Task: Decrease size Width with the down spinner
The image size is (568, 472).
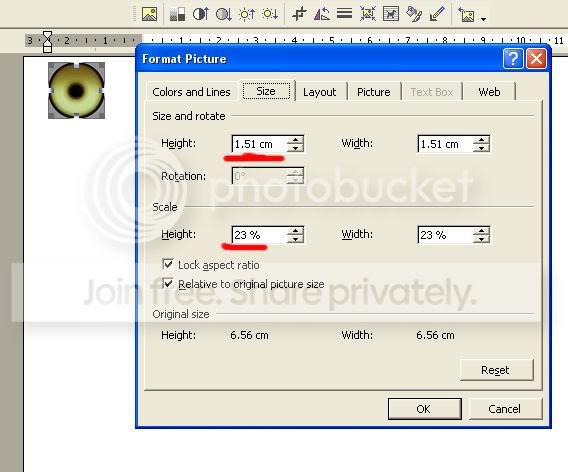Action: tap(481, 148)
